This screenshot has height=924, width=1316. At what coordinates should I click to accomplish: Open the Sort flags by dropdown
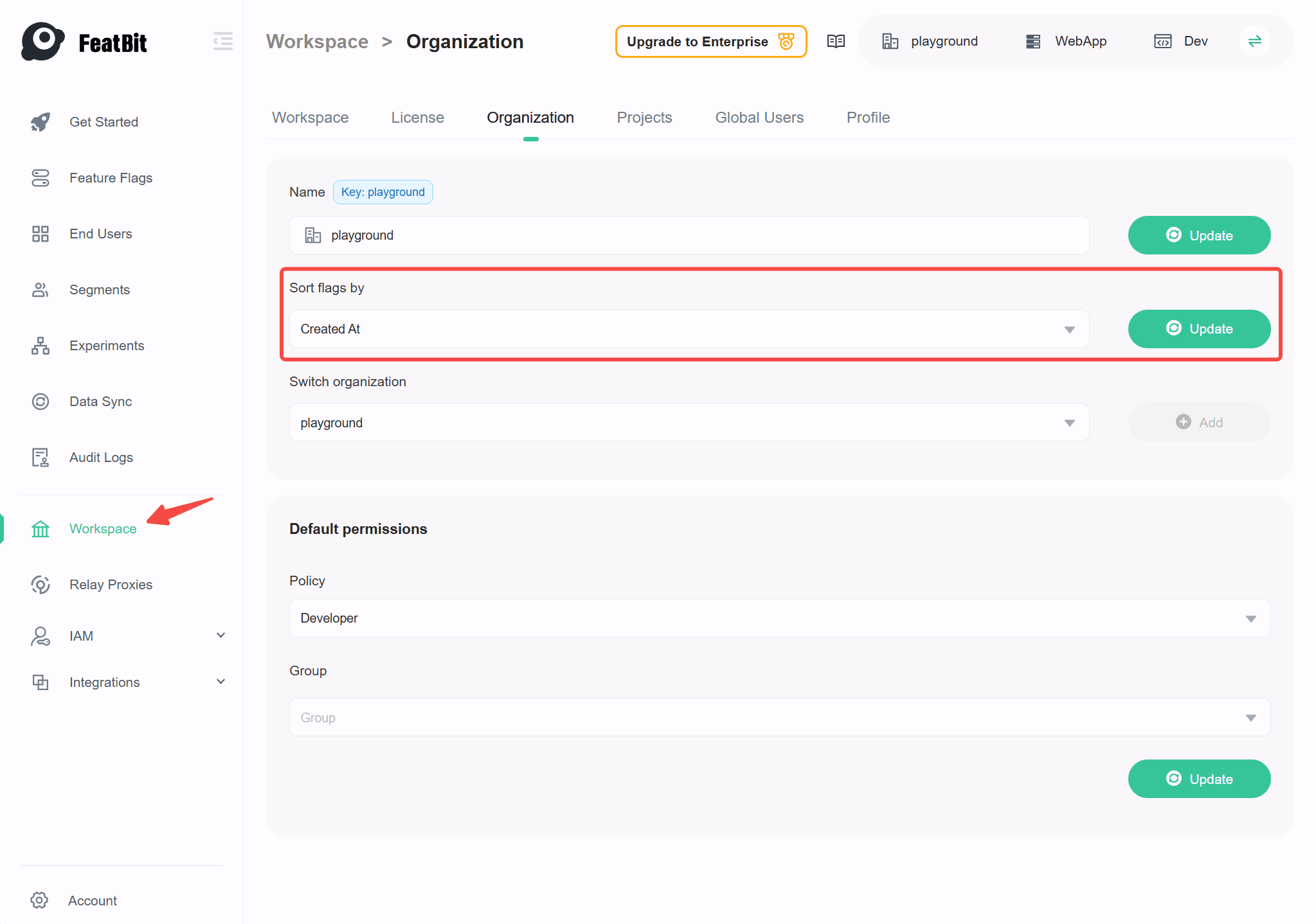[x=689, y=329]
